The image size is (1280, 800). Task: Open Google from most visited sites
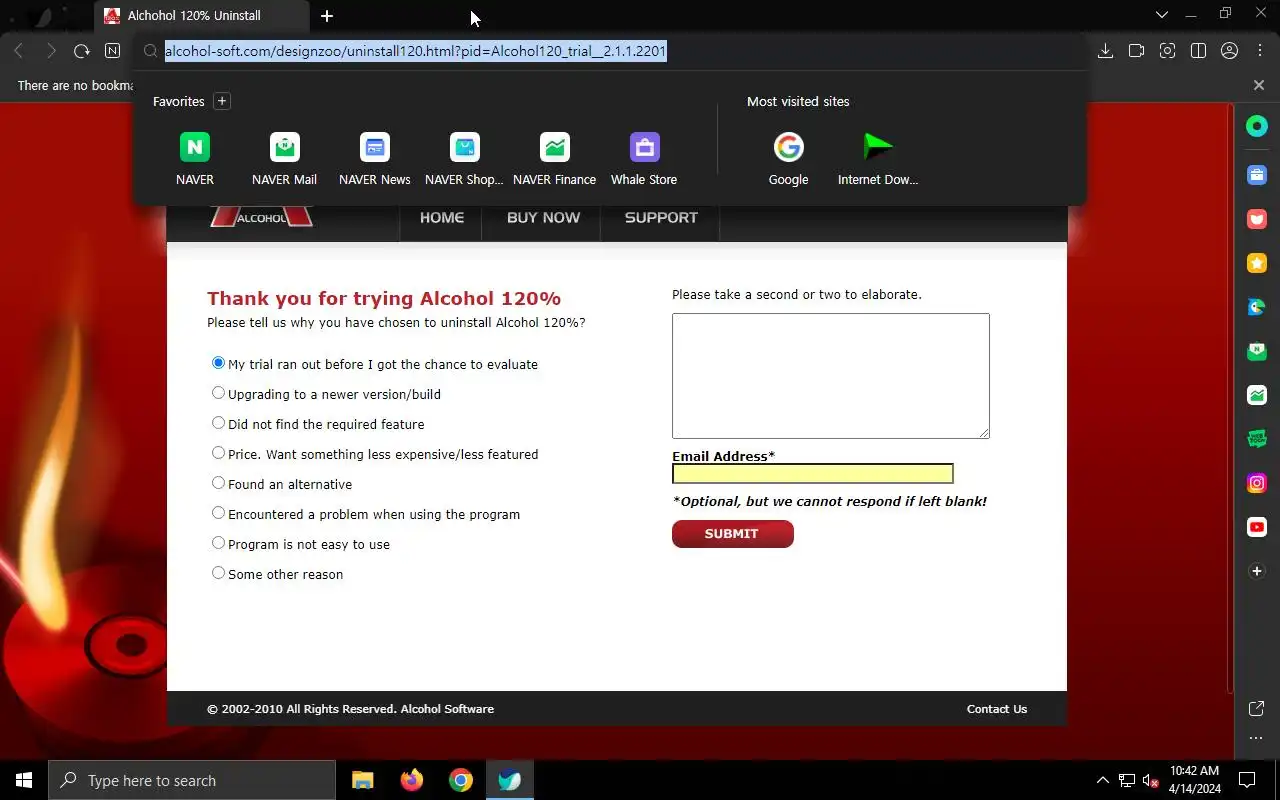coord(788,159)
